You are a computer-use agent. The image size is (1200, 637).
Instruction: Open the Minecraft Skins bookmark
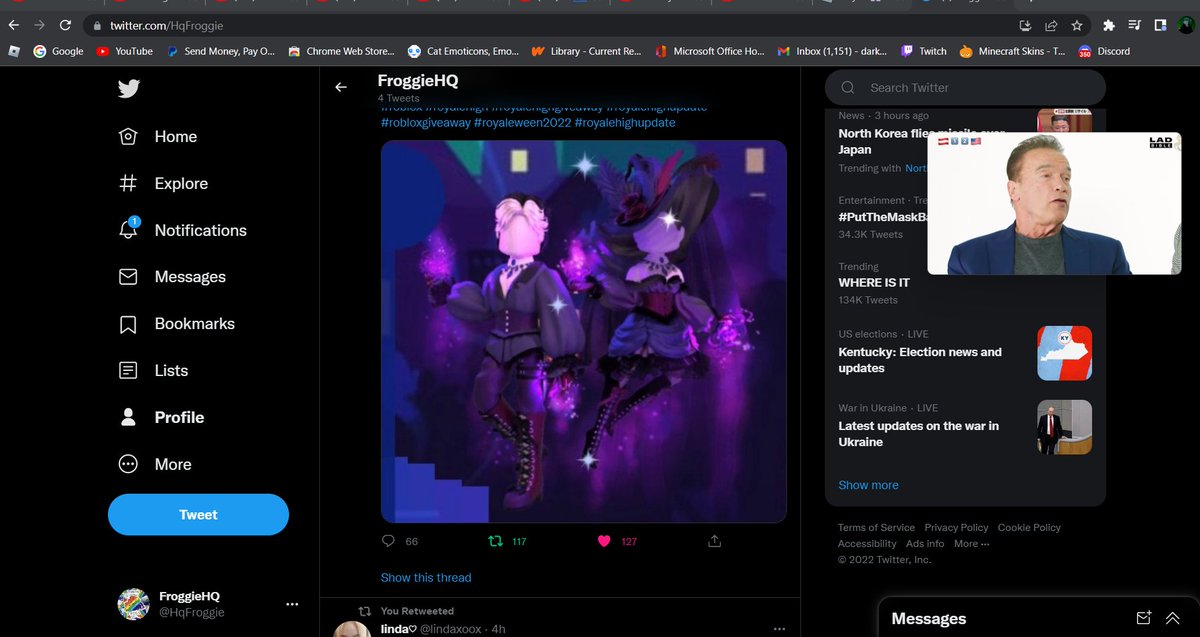coord(1012,51)
